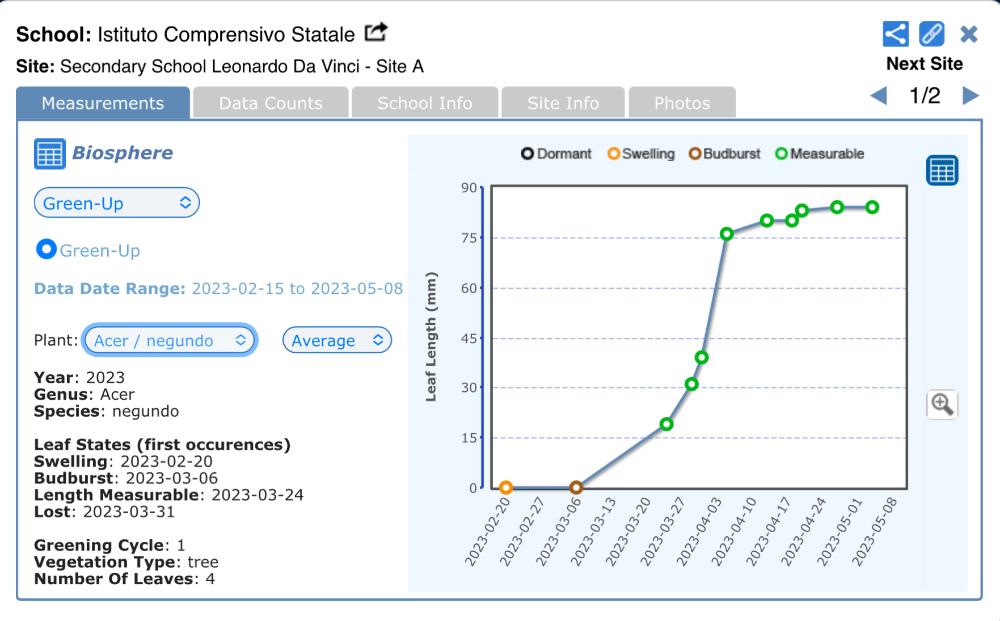1000x621 pixels.
Task: Select the Green-Up radio button
Action: click(45, 249)
